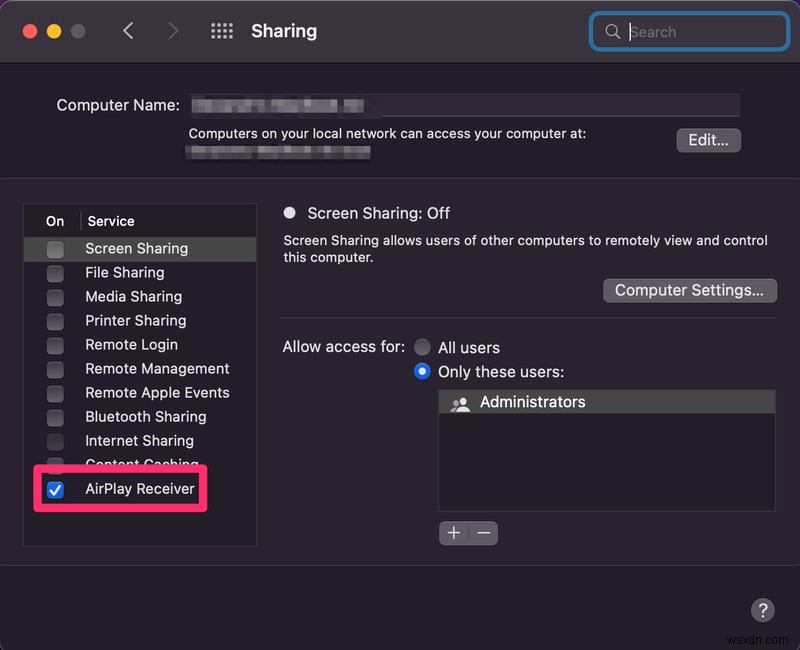Viewport: 800px width, 650px height.
Task: Uncheck the AirPlay Receiver checkbox
Action: click(x=56, y=489)
